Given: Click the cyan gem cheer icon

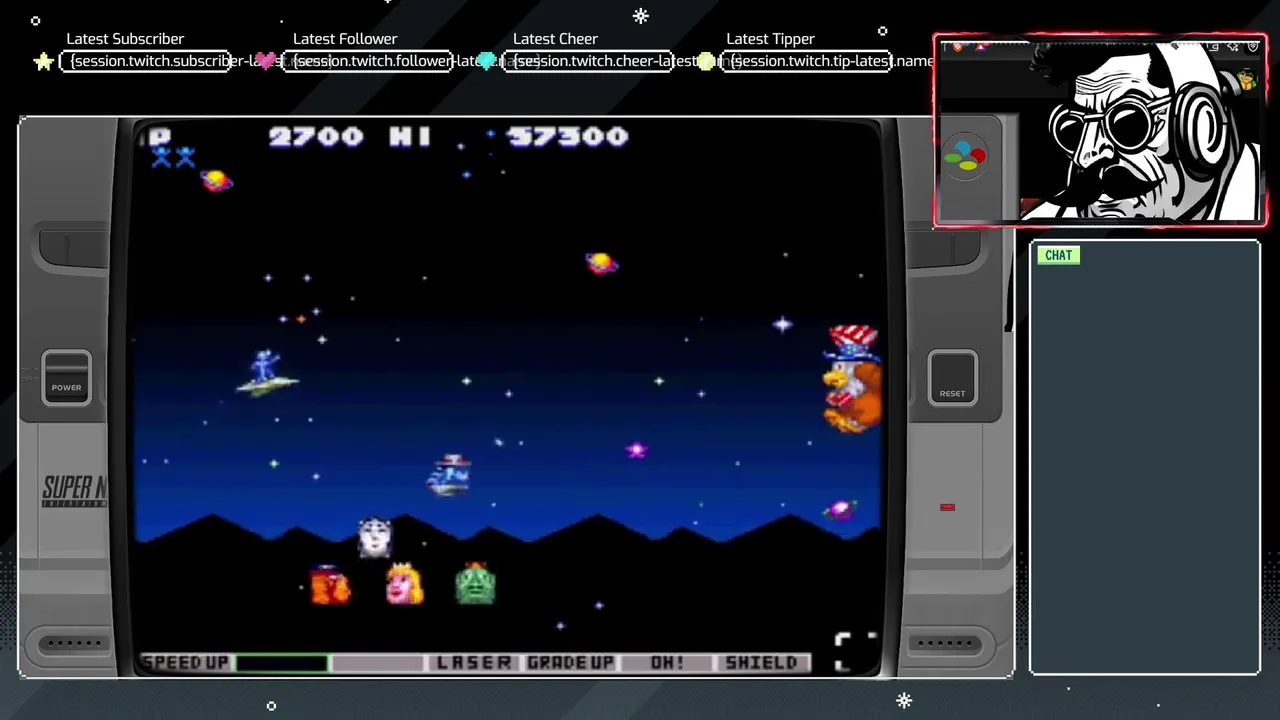Looking at the screenshot, I should click(487, 61).
